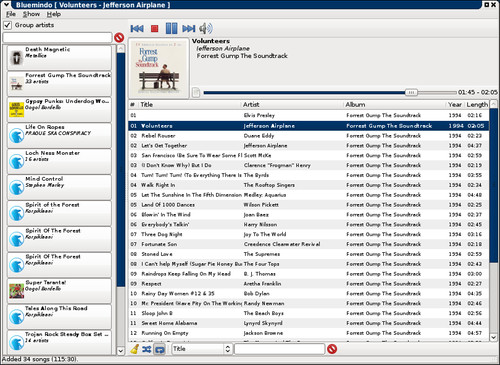
Task: Select the Walk Right In track
Action: pos(309,185)
